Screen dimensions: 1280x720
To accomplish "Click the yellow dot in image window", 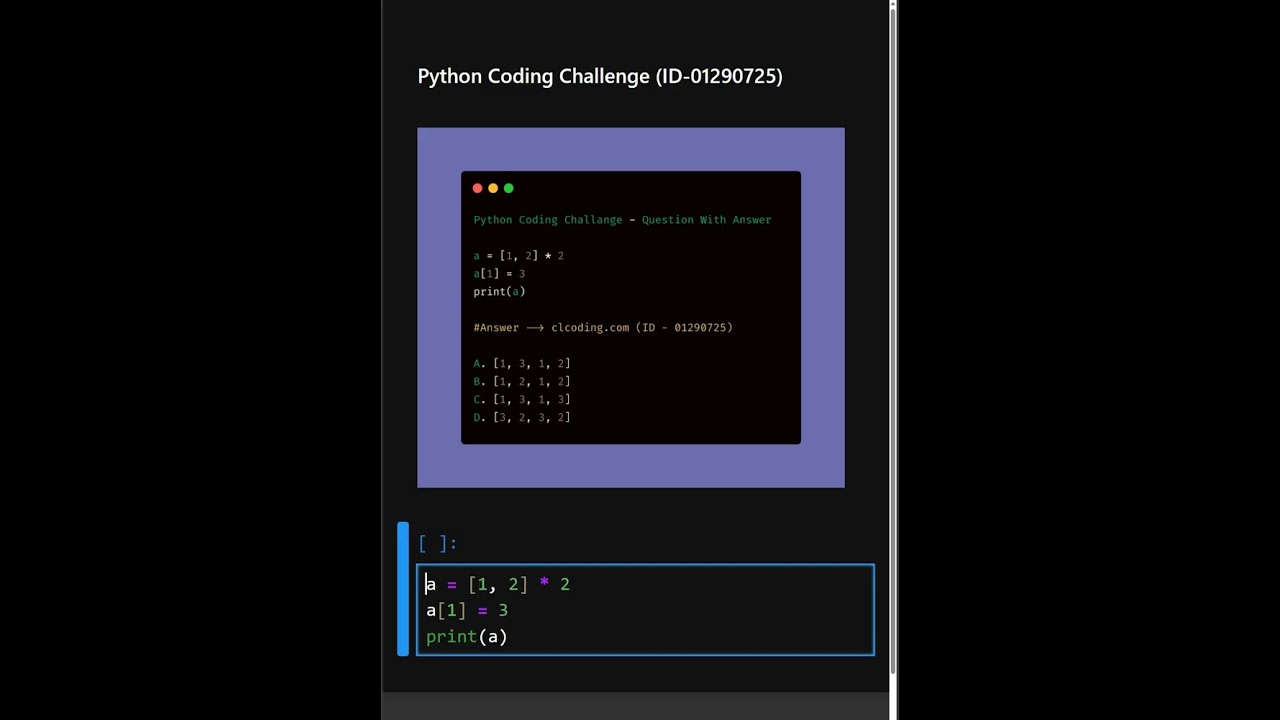I will point(493,188).
